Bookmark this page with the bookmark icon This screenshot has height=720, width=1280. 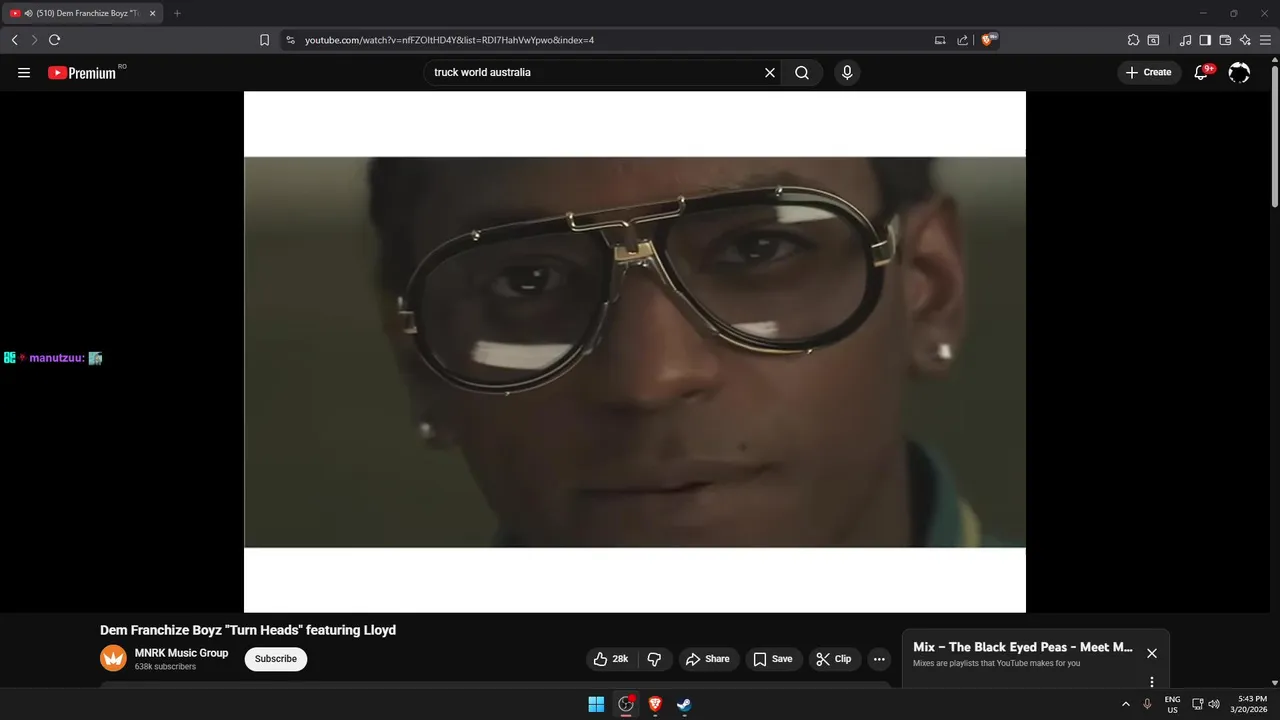click(x=264, y=40)
